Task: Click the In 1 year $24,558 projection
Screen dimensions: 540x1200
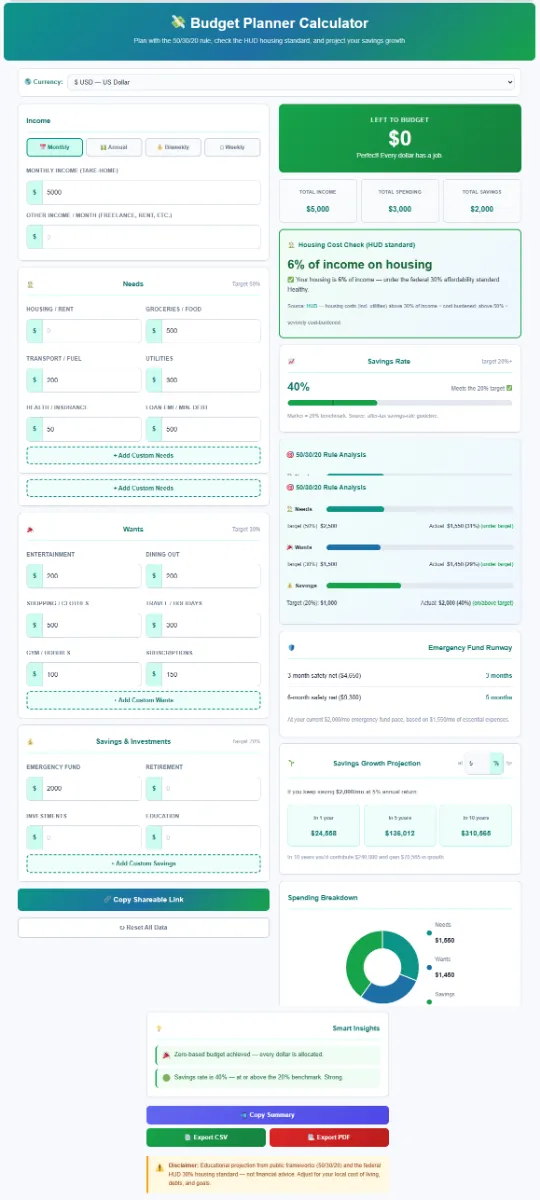Action: [324, 825]
